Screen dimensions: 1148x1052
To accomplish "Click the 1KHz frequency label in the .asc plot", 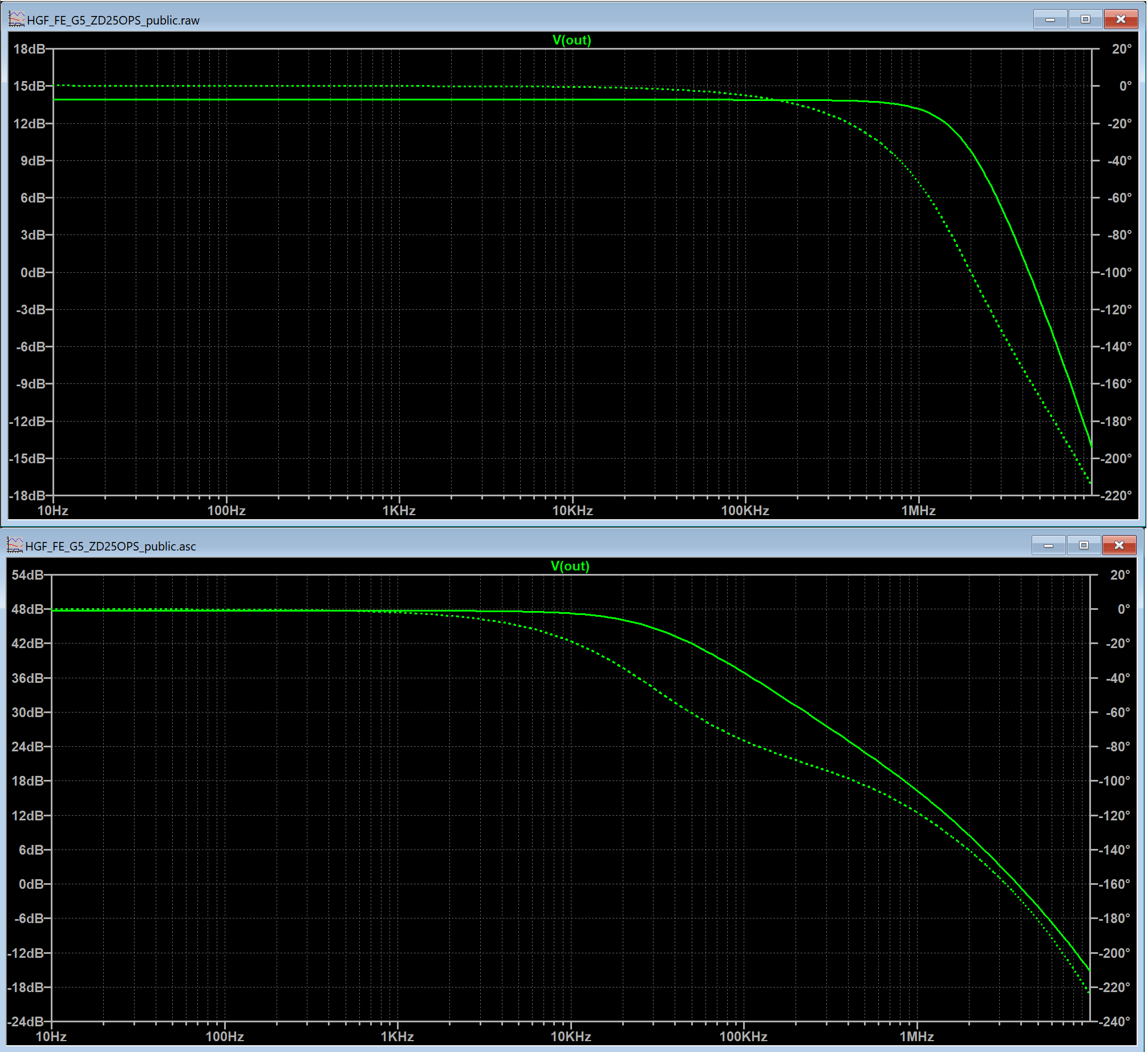I will tap(397, 1037).
